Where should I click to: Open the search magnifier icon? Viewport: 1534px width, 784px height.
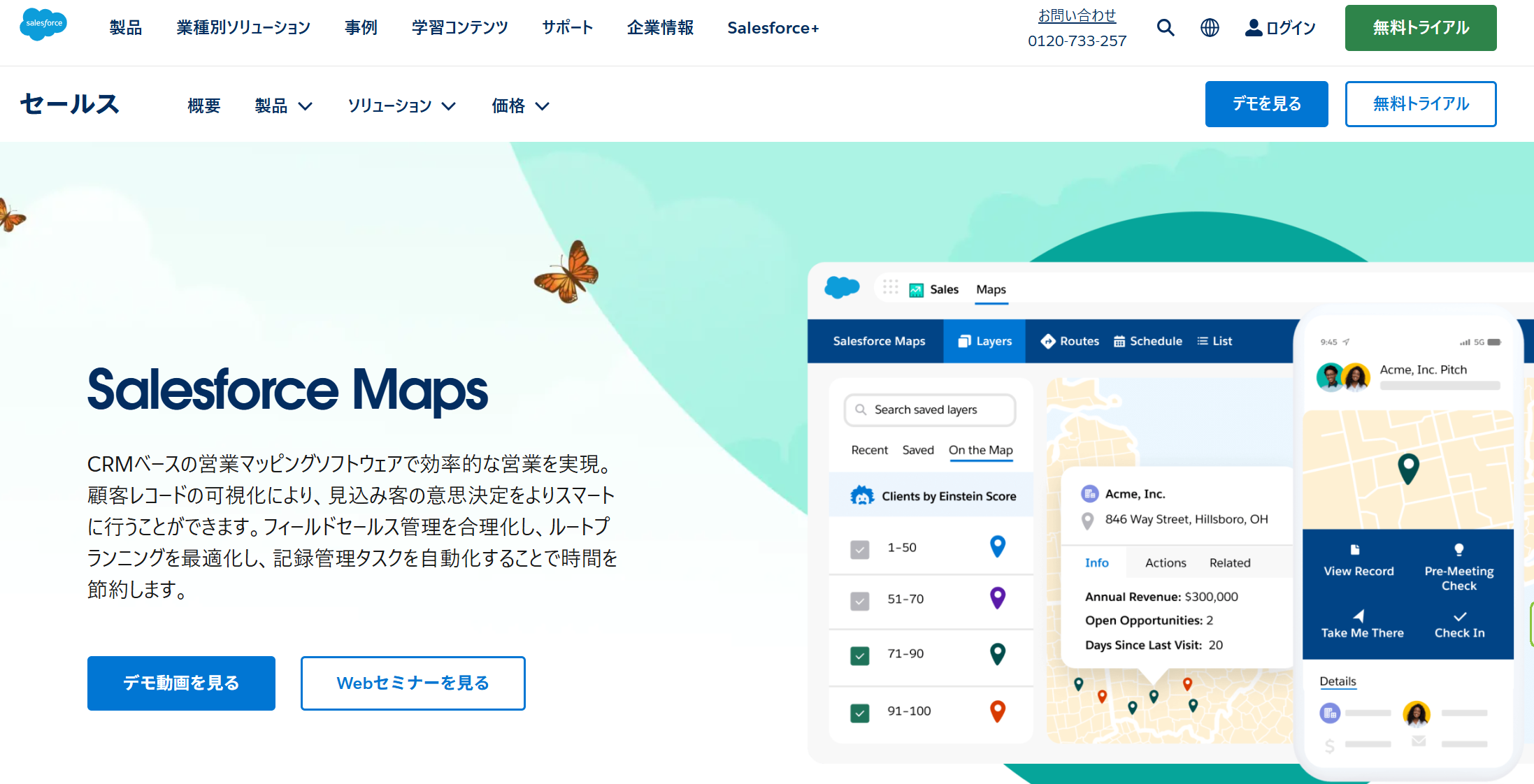[x=1166, y=27]
